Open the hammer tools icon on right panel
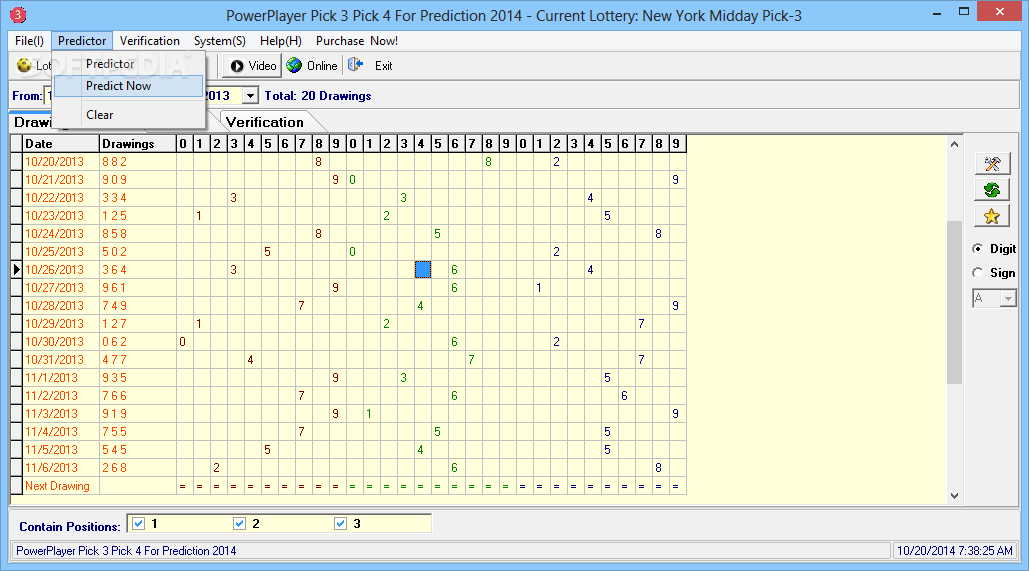The height and width of the screenshot is (571, 1029). click(x=992, y=163)
